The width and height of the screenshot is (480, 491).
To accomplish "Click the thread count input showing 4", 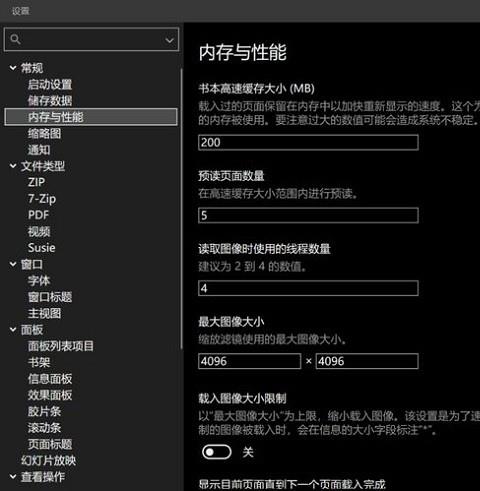I will click(x=308, y=288).
